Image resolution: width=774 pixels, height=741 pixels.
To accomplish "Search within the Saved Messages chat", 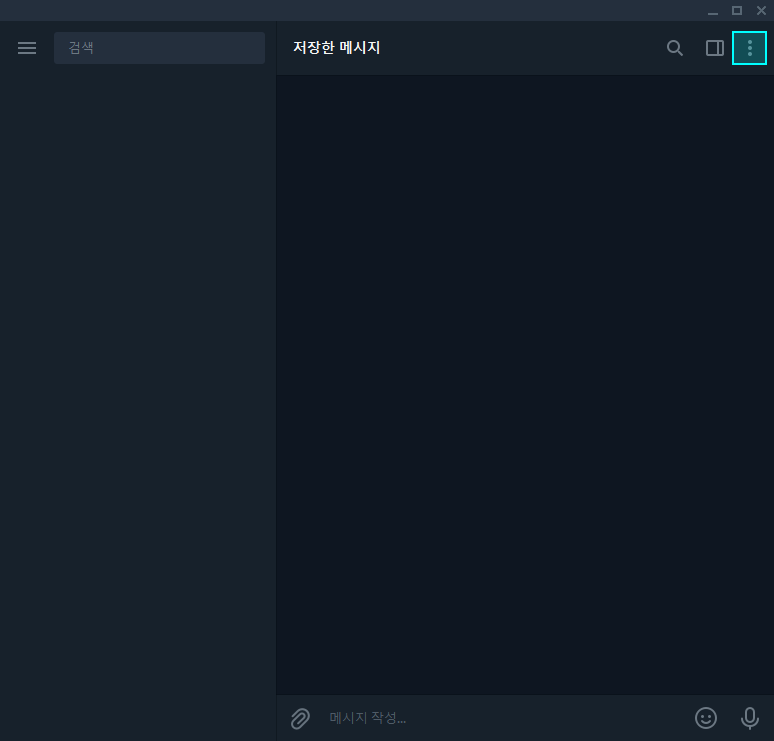I will [674, 48].
